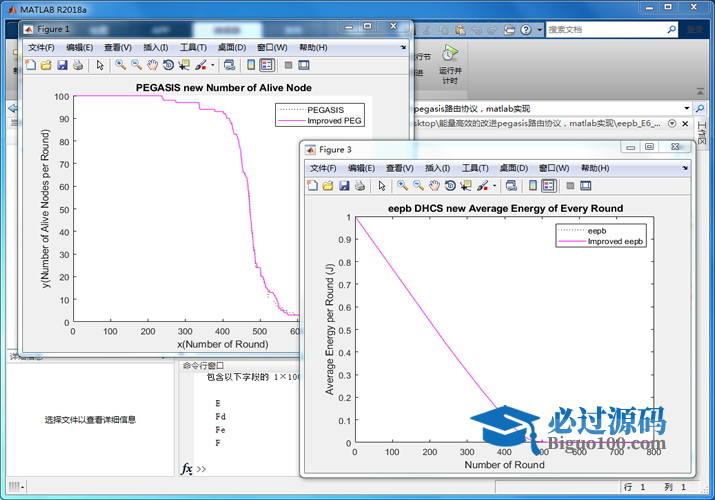Open 窗口(W) menu in Figure 3
Screen dimensions: 715x500
click(554, 168)
